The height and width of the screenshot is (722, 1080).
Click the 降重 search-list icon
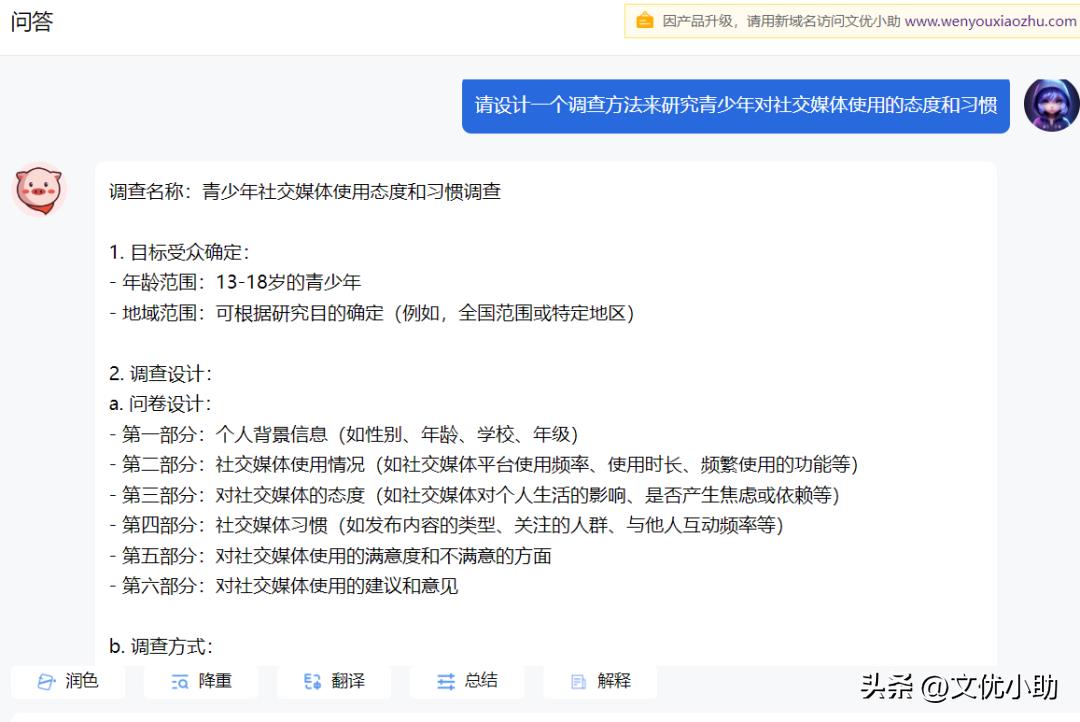(x=179, y=681)
